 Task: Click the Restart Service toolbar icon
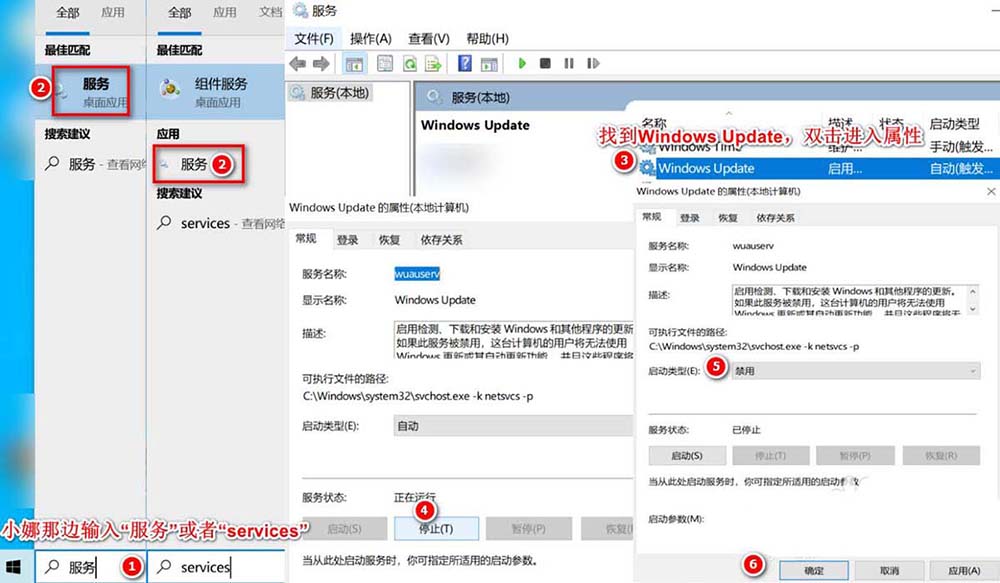(593, 63)
